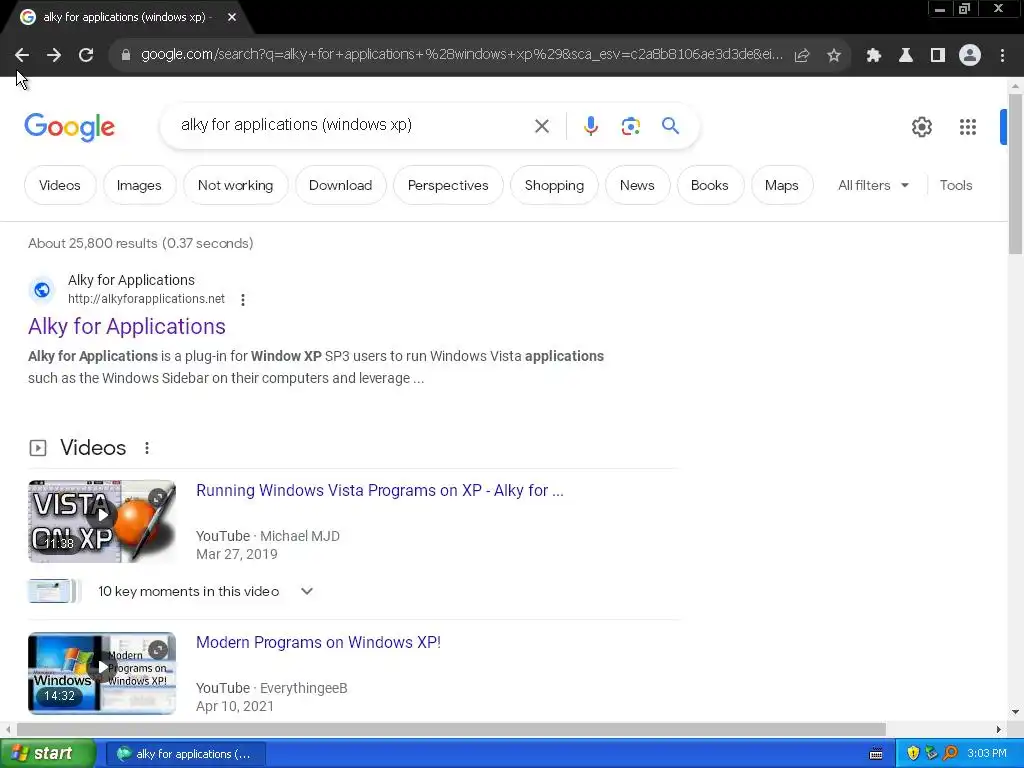Select the Not working filter chip
The image size is (1024, 768).
pyautogui.click(x=235, y=185)
